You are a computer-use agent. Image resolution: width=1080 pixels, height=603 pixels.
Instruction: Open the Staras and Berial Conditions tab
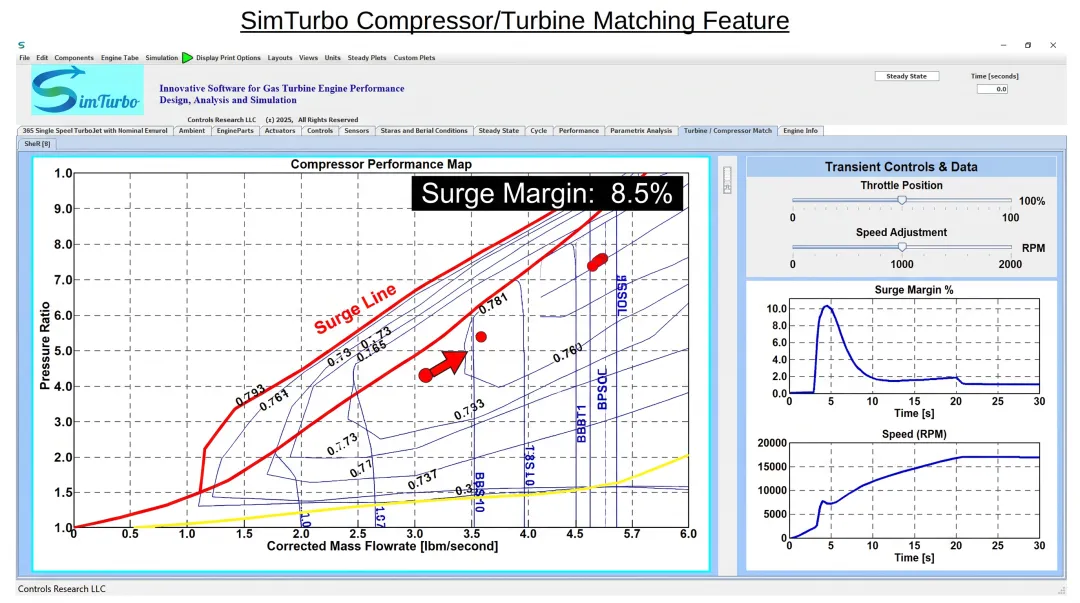pos(424,131)
